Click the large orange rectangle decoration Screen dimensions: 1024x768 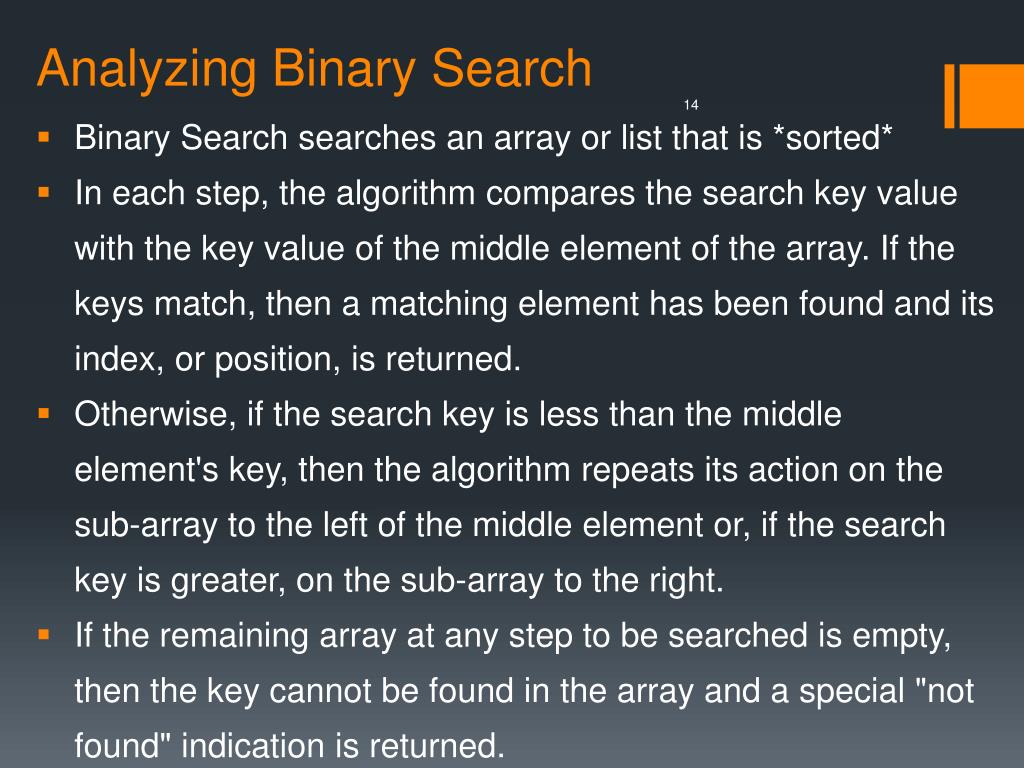(993, 95)
